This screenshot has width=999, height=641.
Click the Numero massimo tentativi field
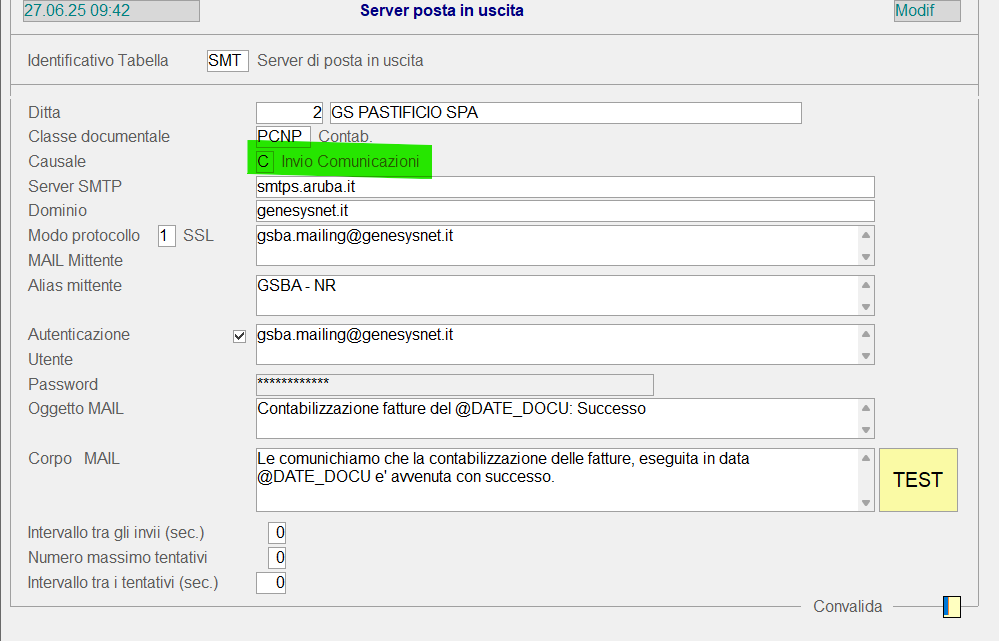click(278, 557)
